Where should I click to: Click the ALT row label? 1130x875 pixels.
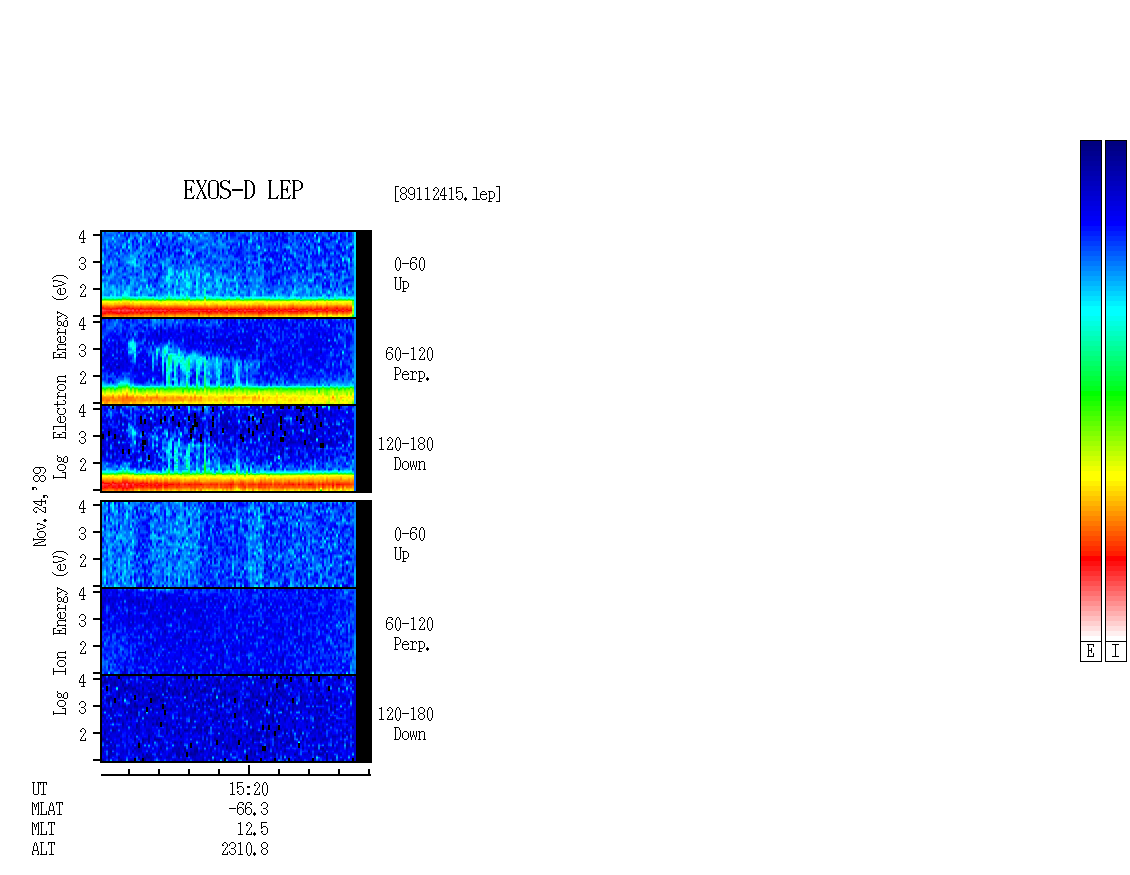(43, 850)
